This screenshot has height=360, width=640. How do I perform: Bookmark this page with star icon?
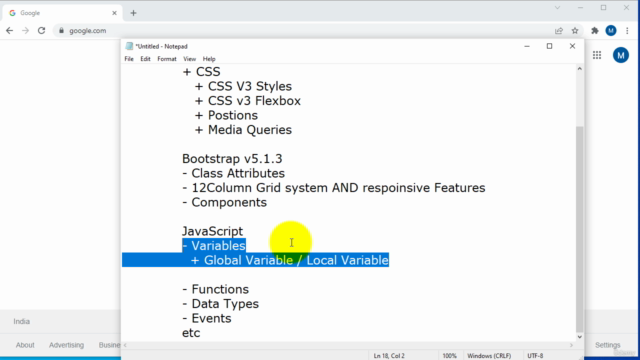[x=575, y=31]
